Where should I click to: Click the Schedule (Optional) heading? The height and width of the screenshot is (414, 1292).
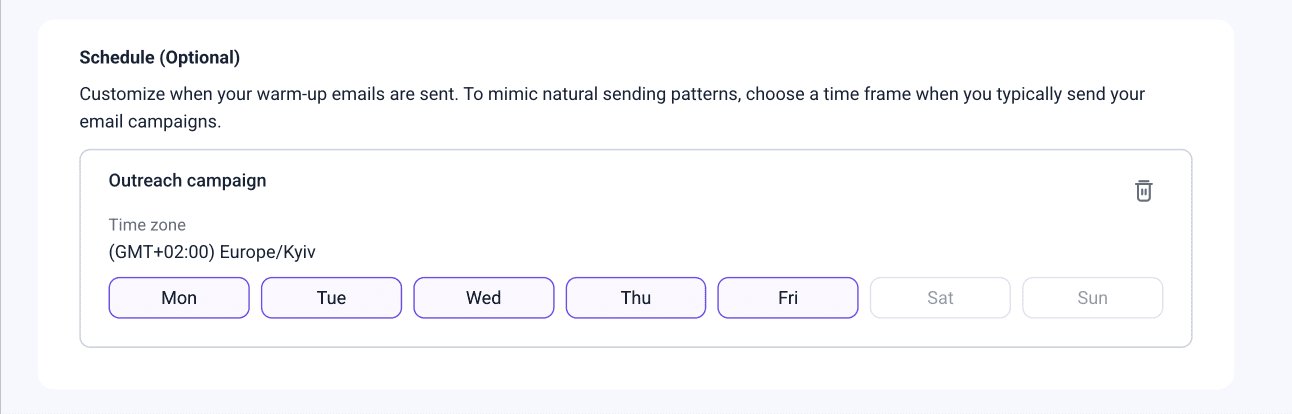tap(160, 57)
